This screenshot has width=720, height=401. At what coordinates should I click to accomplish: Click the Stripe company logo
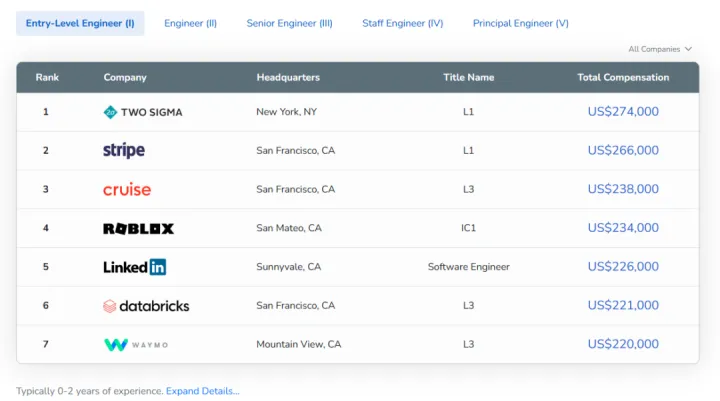(x=124, y=151)
